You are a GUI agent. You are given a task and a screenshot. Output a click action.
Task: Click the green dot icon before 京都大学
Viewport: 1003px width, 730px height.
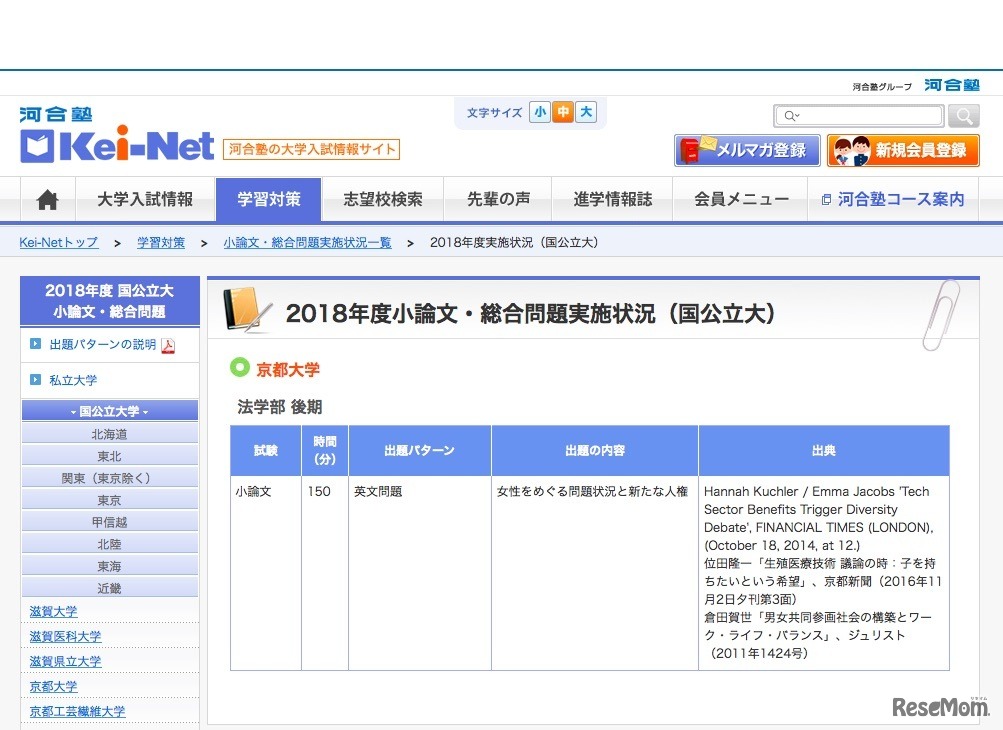[239, 367]
